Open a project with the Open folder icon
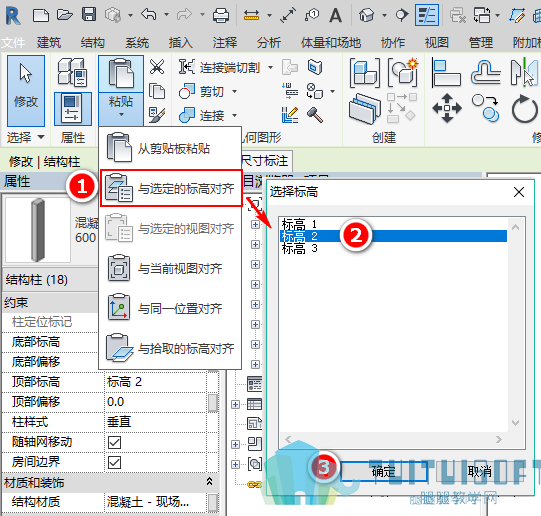The image size is (541, 516). pyautogui.click(x=65, y=15)
